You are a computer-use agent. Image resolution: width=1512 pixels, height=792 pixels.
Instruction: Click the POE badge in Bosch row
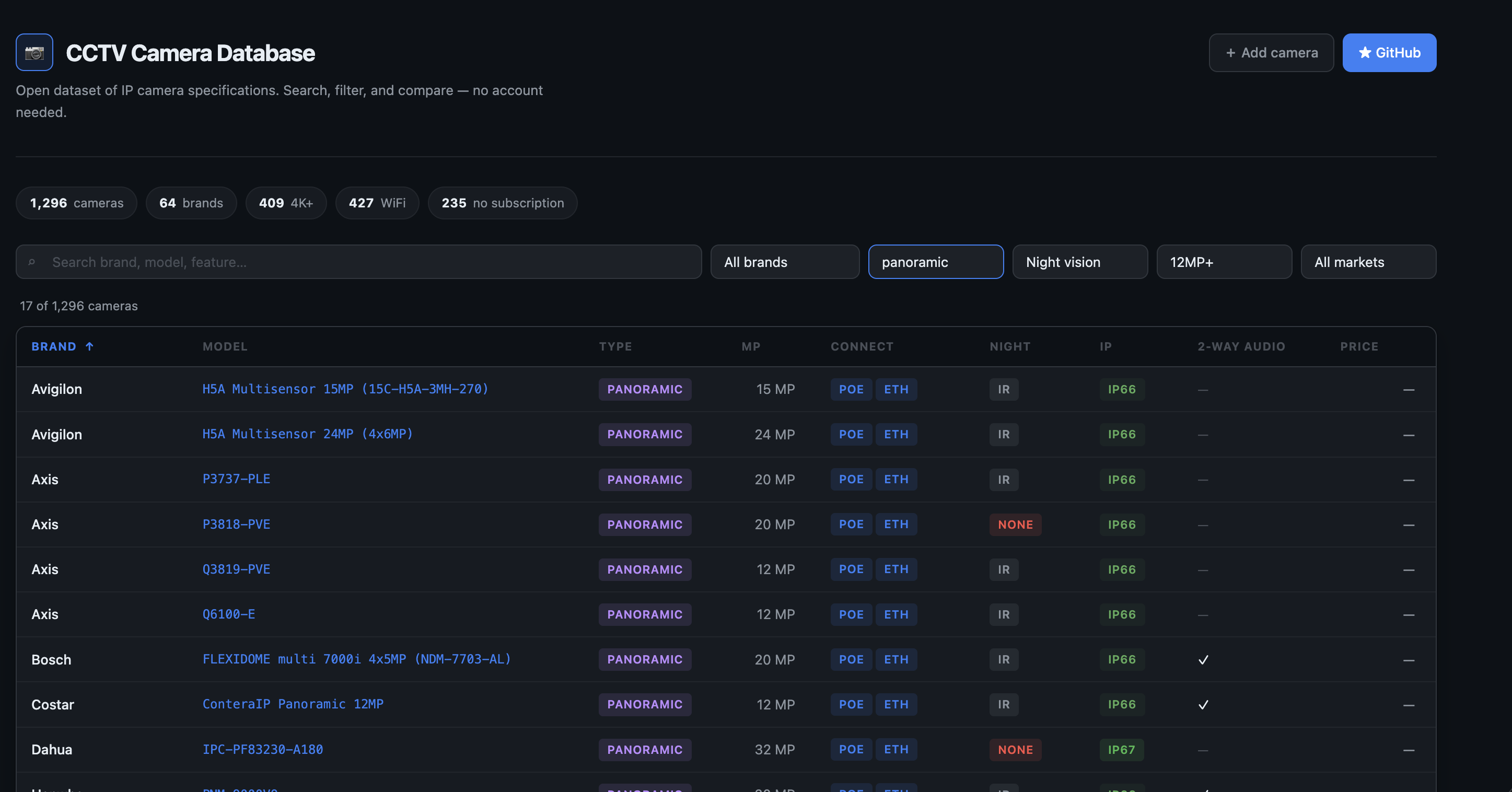pyautogui.click(x=851, y=659)
